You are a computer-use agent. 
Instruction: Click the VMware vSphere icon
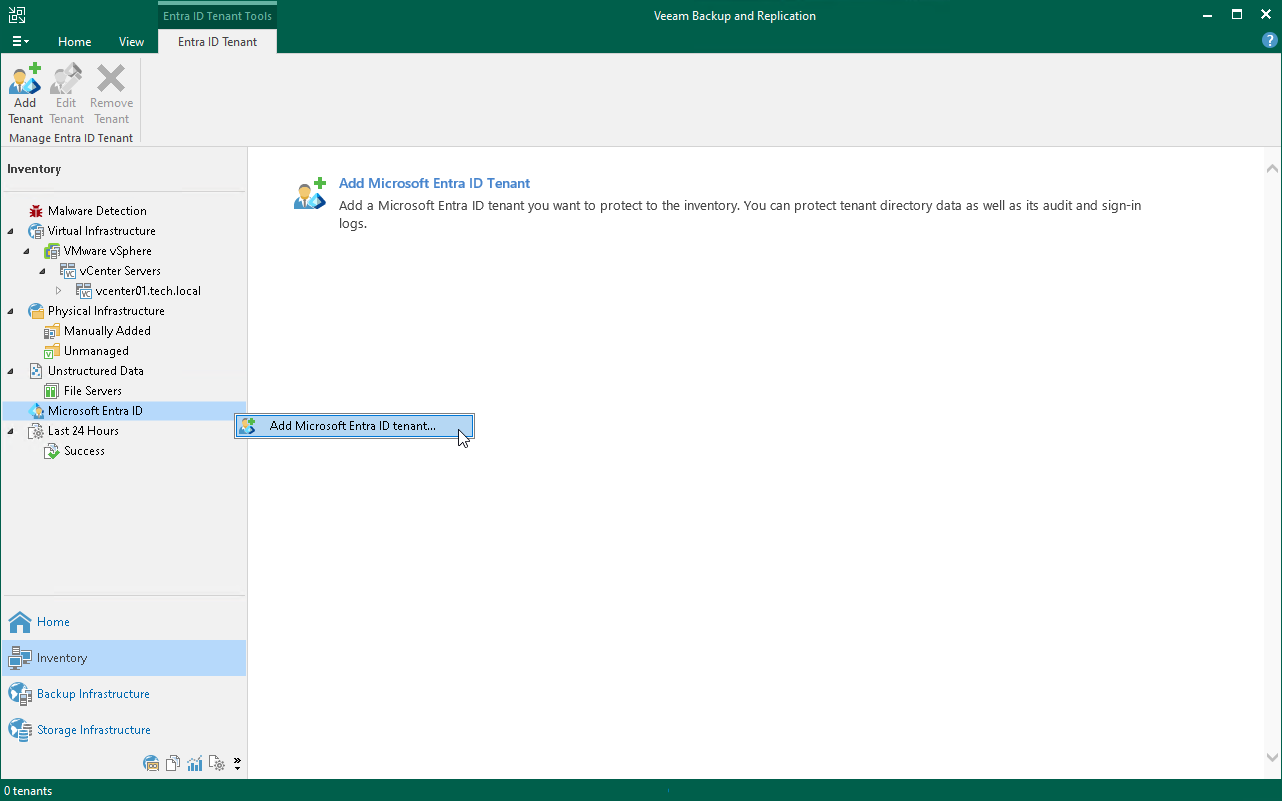point(52,251)
